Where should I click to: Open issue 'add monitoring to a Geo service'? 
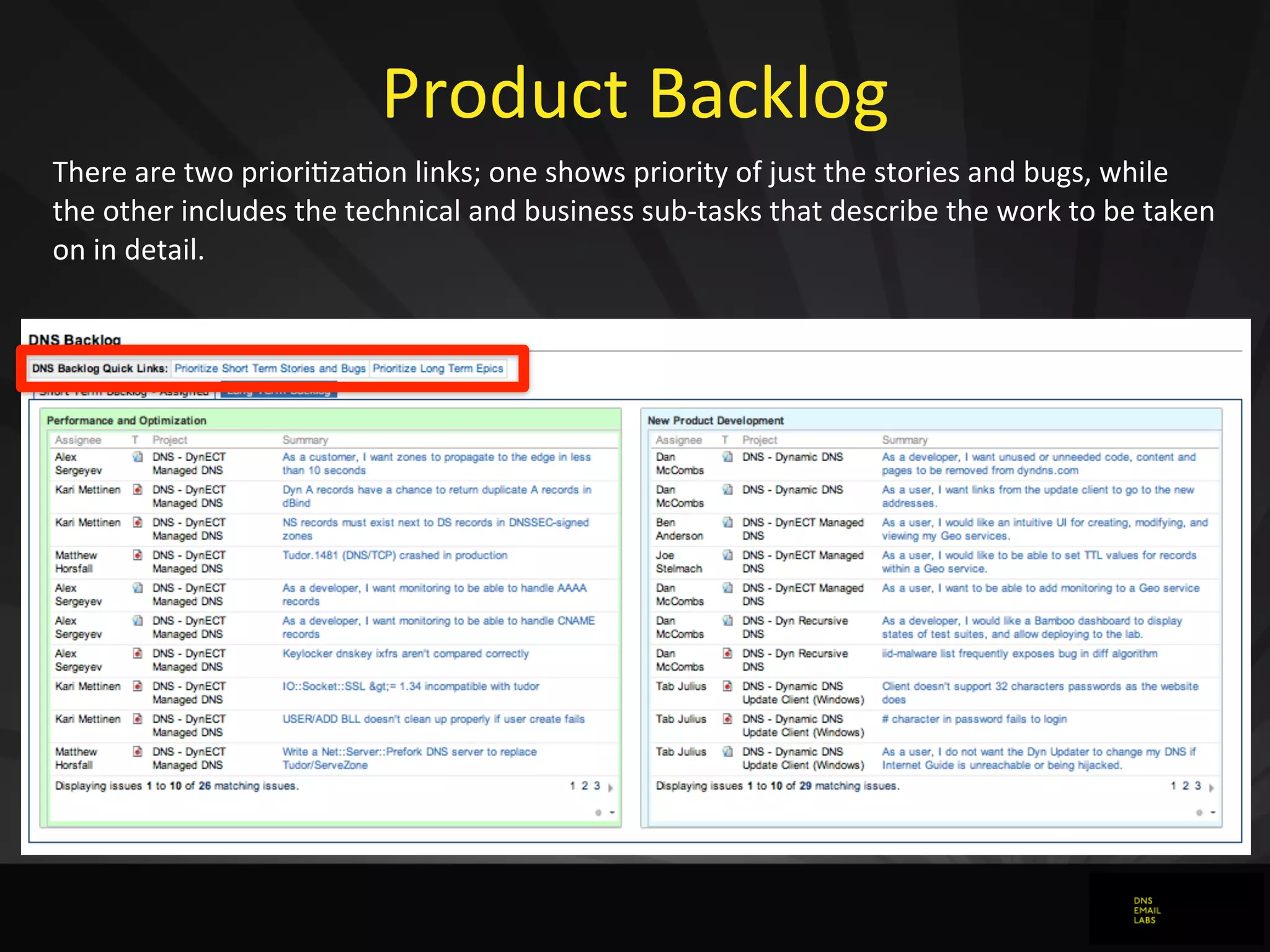(1041, 588)
